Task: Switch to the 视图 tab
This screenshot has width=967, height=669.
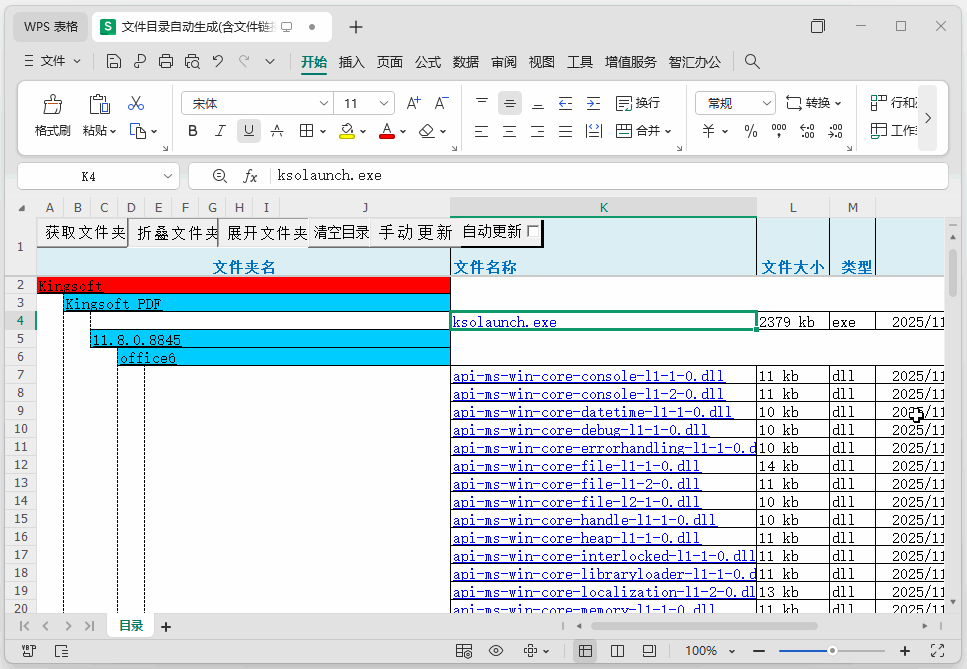Action: point(541,62)
